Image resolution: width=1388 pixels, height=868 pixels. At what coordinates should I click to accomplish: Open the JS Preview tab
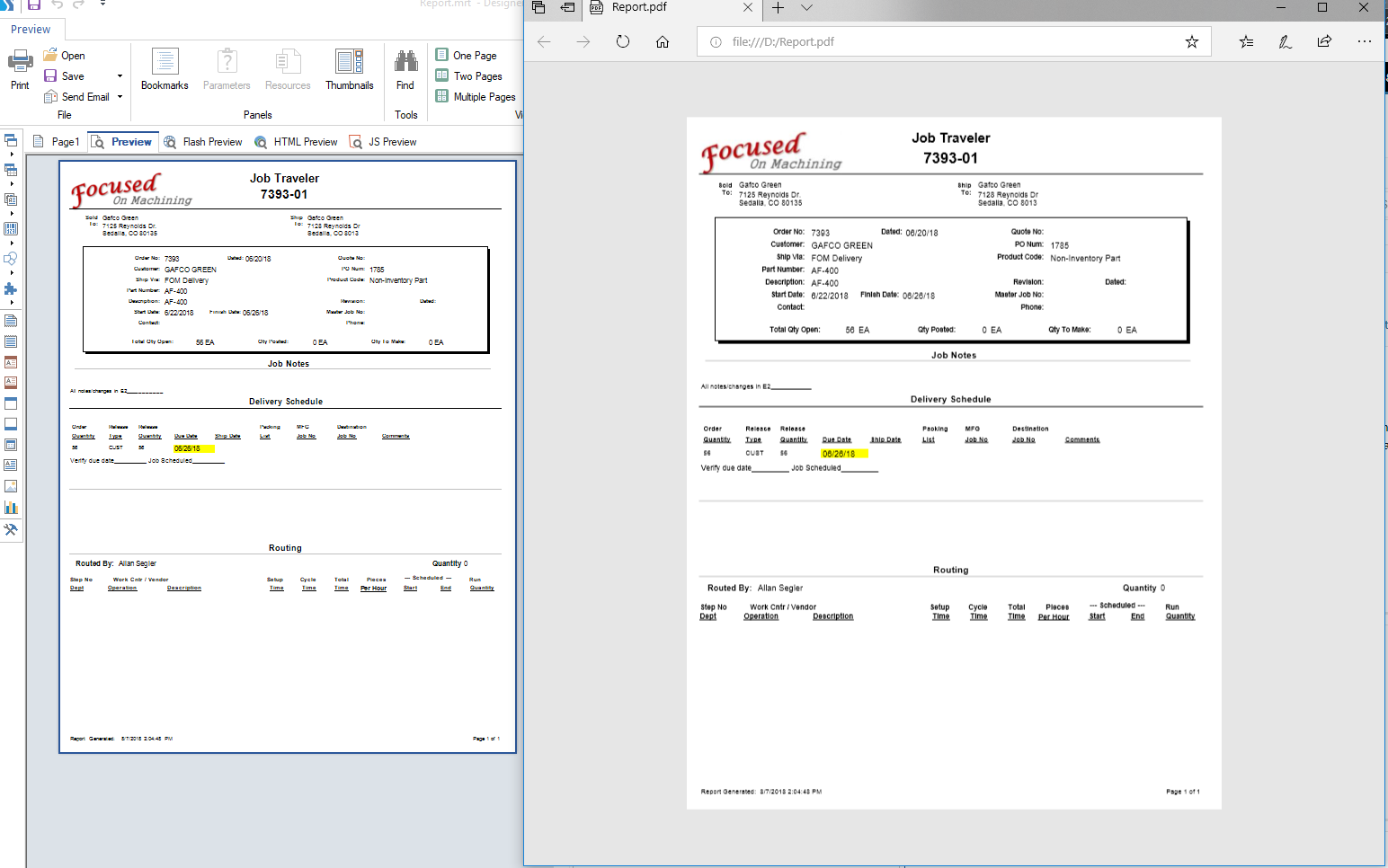383,142
